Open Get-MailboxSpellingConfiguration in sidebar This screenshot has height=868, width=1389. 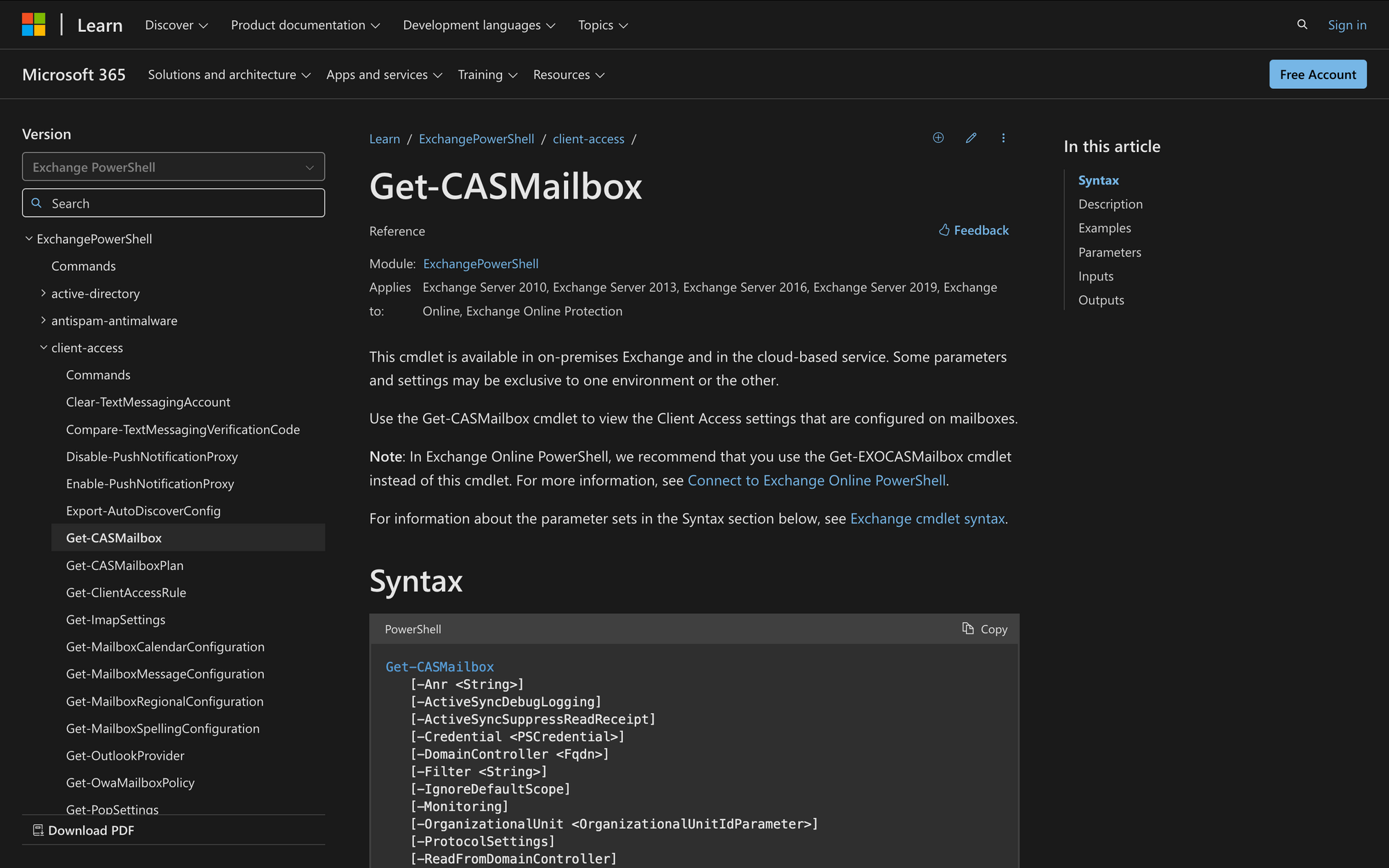[x=163, y=728]
